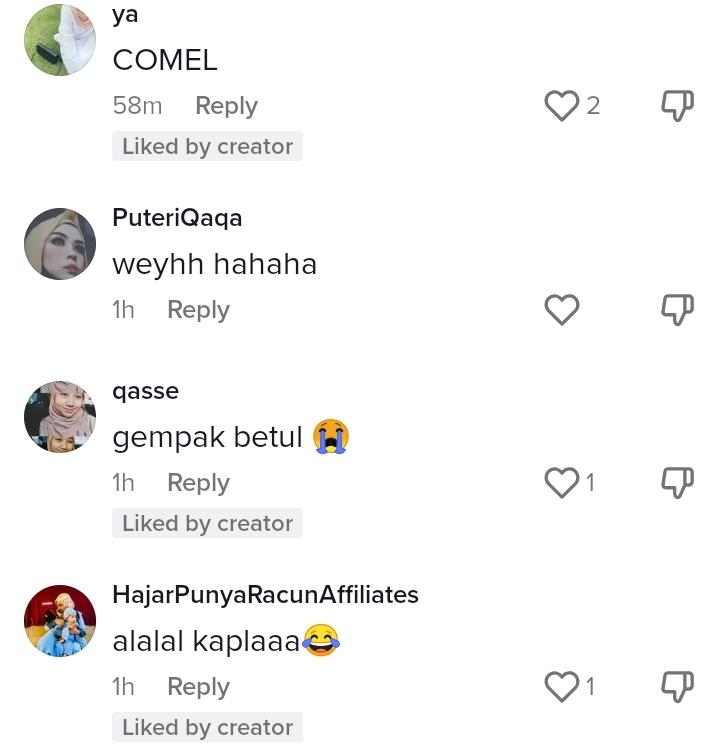Dislike PuteriQaqa's weyhh hahaha comment
This screenshot has height=752, width=720.
(x=677, y=310)
